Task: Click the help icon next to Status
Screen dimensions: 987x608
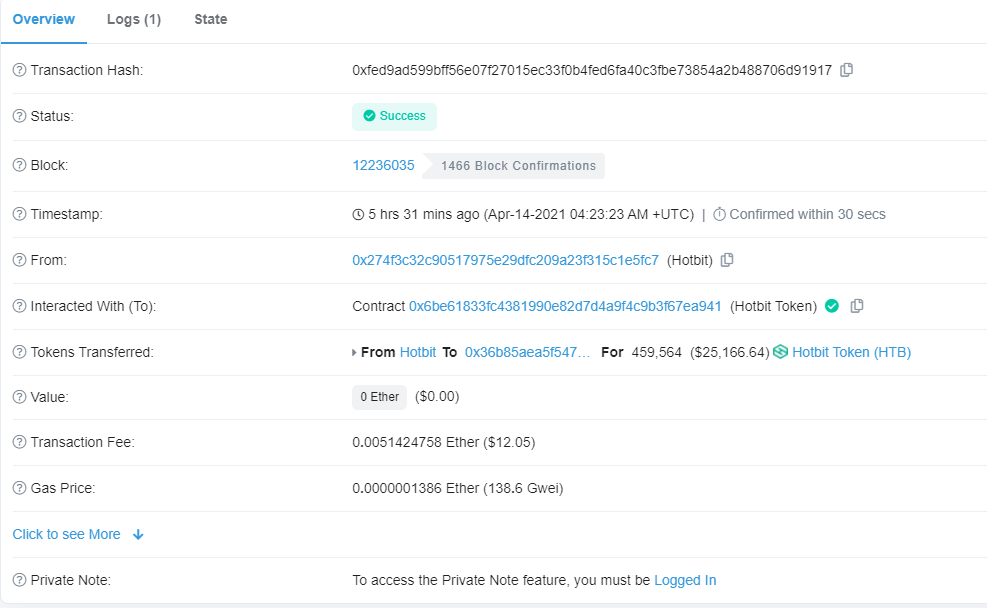Action: pyautogui.click(x=19, y=116)
